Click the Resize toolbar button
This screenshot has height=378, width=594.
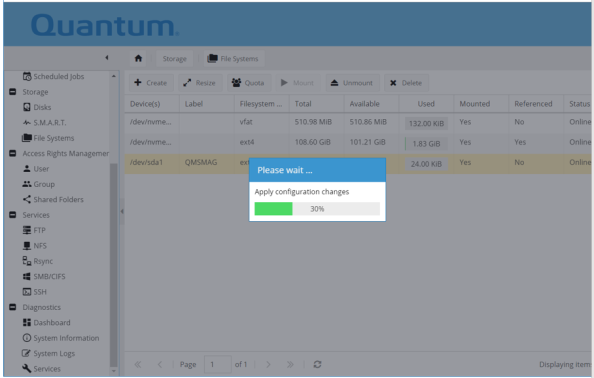tap(200, 83)
